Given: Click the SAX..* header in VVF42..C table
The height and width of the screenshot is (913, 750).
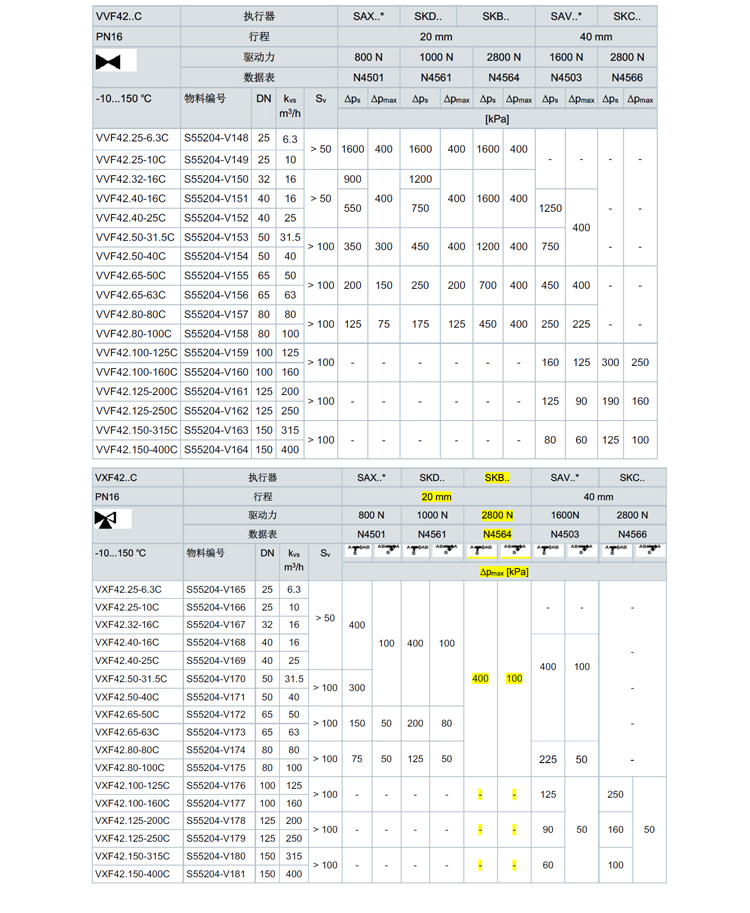Looking at the screenshot, I should pos(369,16).
